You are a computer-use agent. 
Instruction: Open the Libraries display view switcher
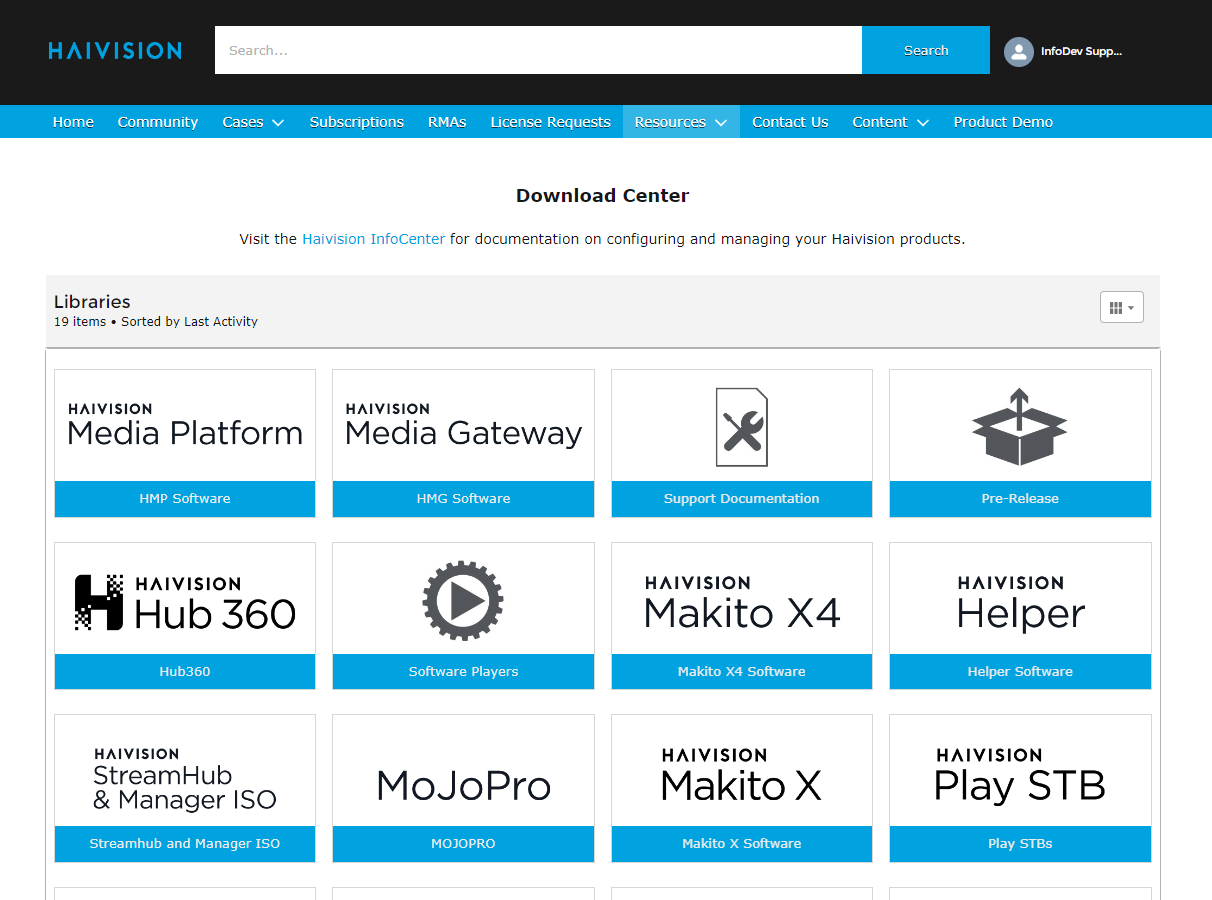point(1121,308)
